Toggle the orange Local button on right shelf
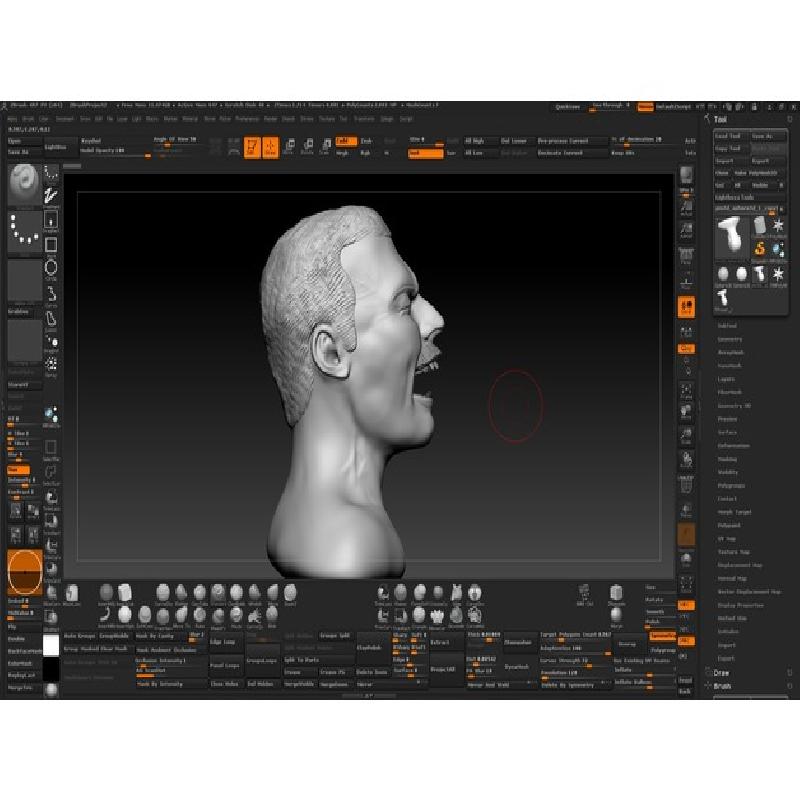 pyautogui.click(x=686, y=307)
